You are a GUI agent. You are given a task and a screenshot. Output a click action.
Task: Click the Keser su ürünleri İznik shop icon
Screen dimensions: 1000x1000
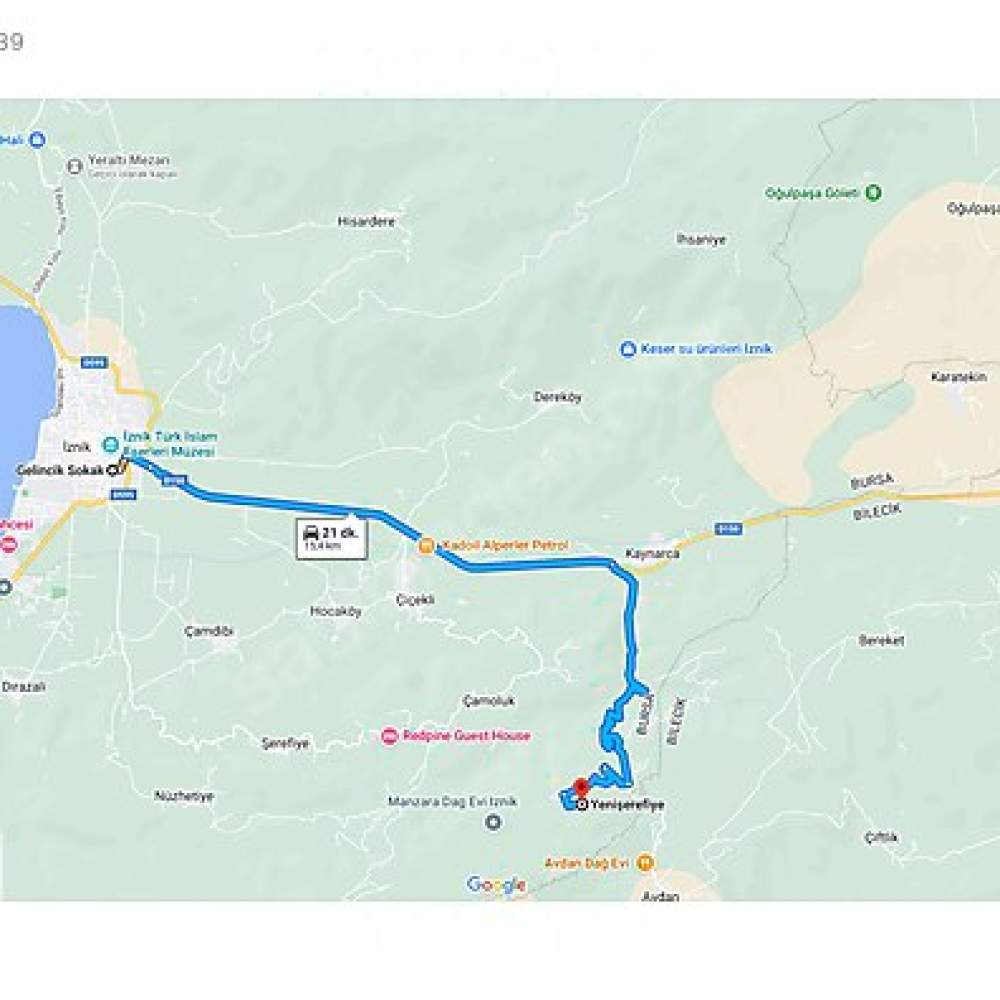628,349
